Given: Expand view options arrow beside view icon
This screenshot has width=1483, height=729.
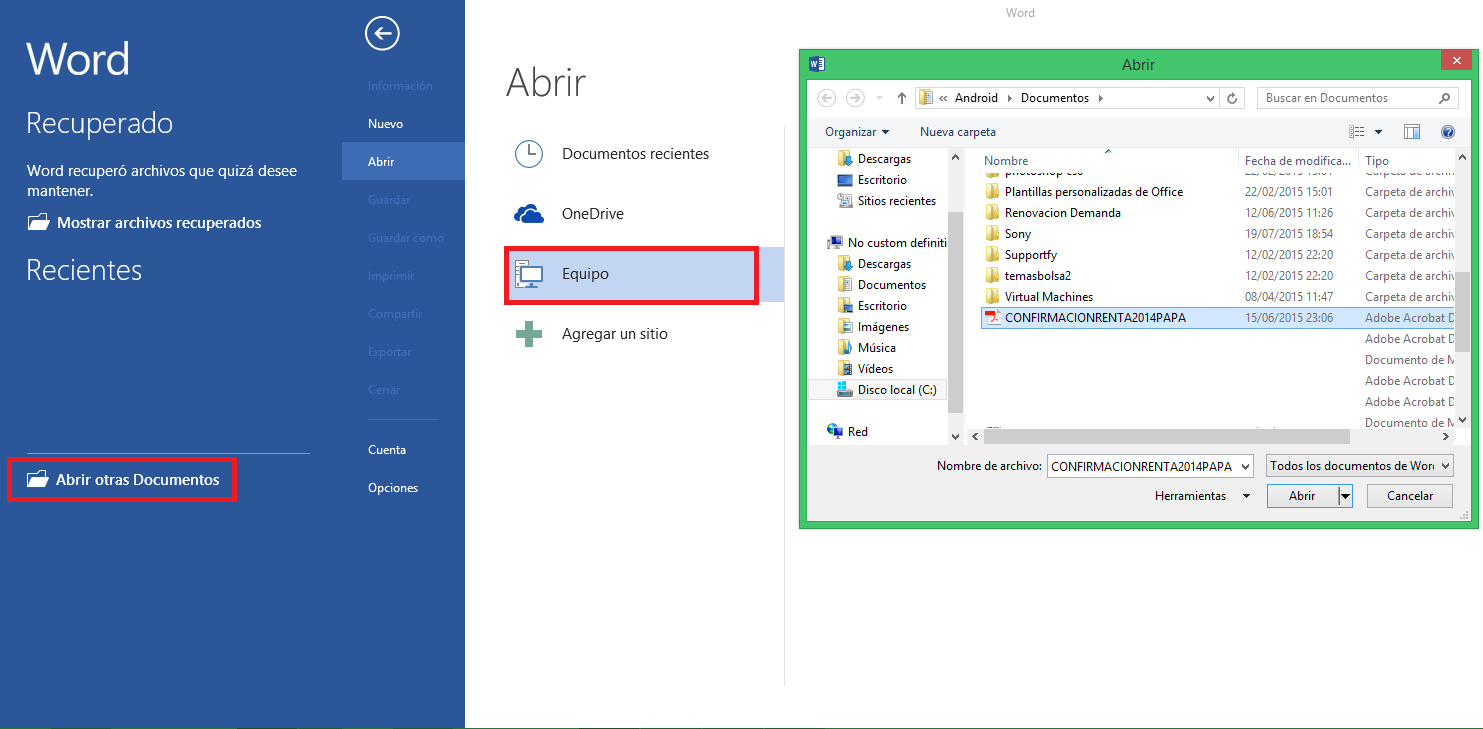Looking at the screenshot, I should click(x=1378, y=132).
